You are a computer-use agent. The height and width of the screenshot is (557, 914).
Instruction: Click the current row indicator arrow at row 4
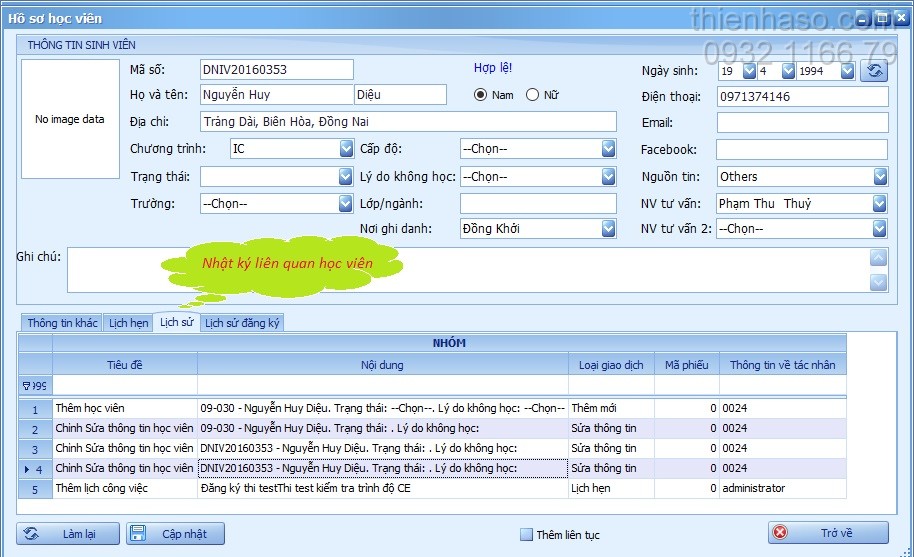pos(26,468)
